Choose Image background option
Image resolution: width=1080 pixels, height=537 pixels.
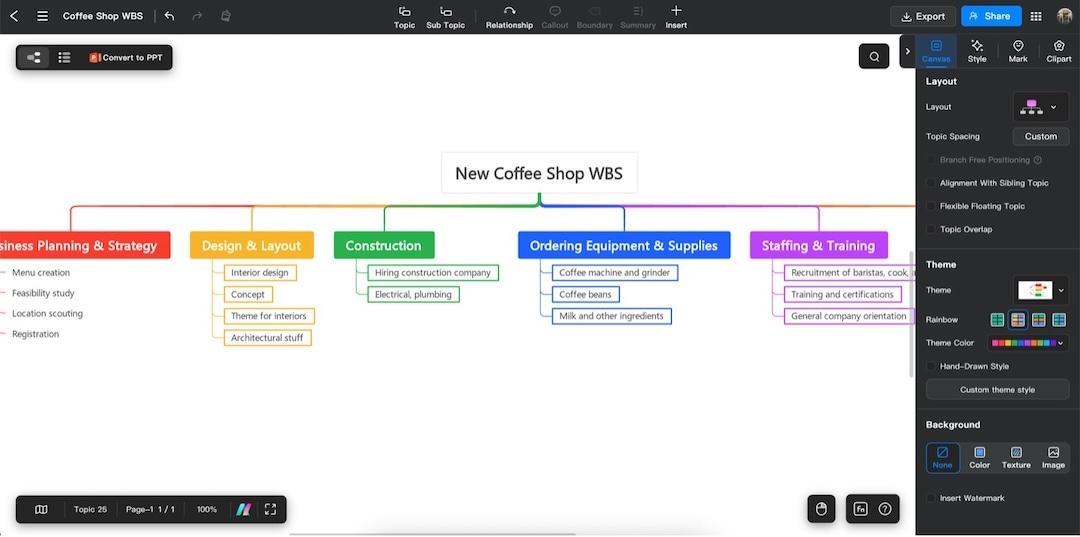point(1053,458)
